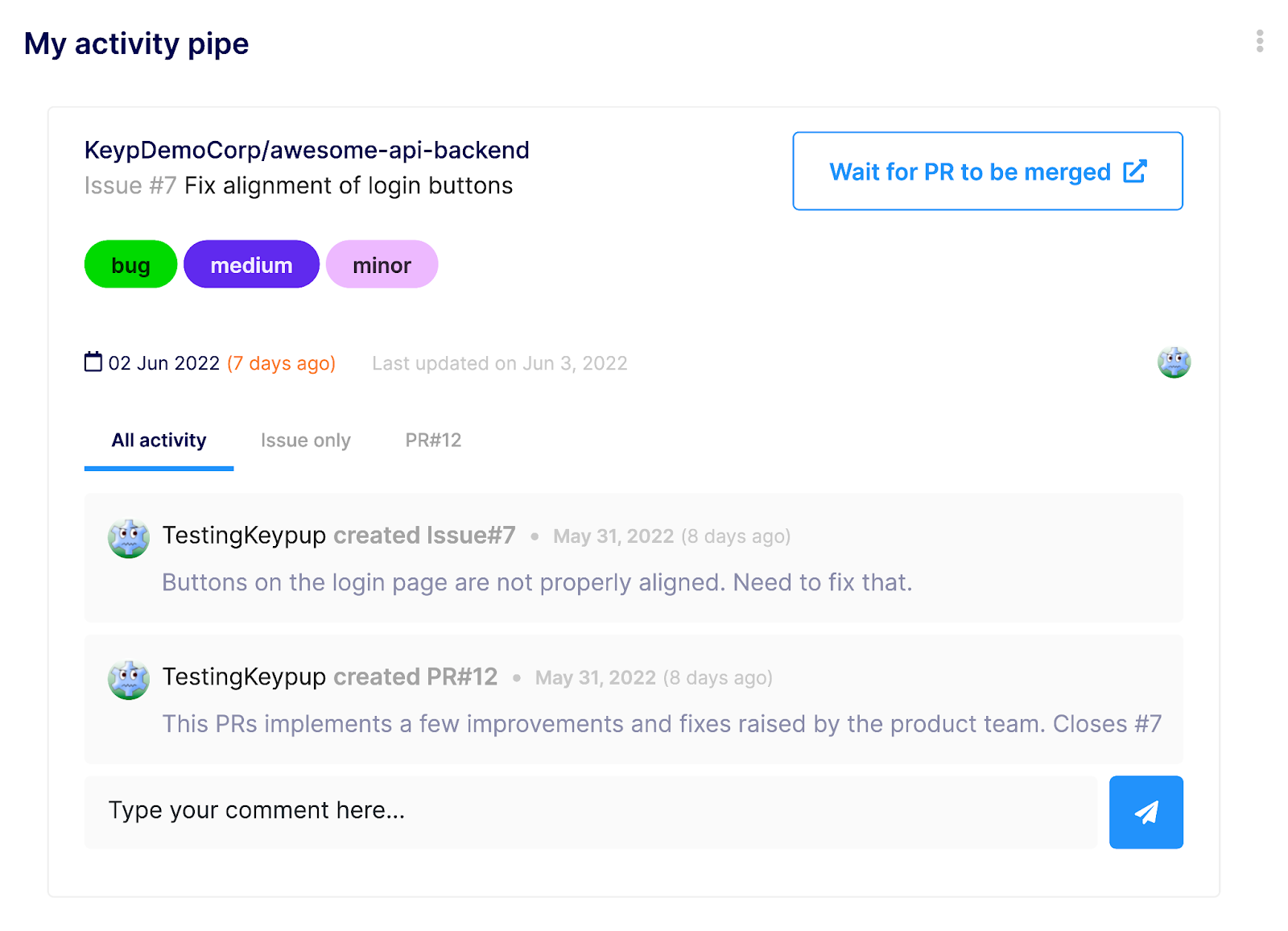Click the pink minor label
The width and height of the screenshot is (1288, 931).
pos(382,265)
